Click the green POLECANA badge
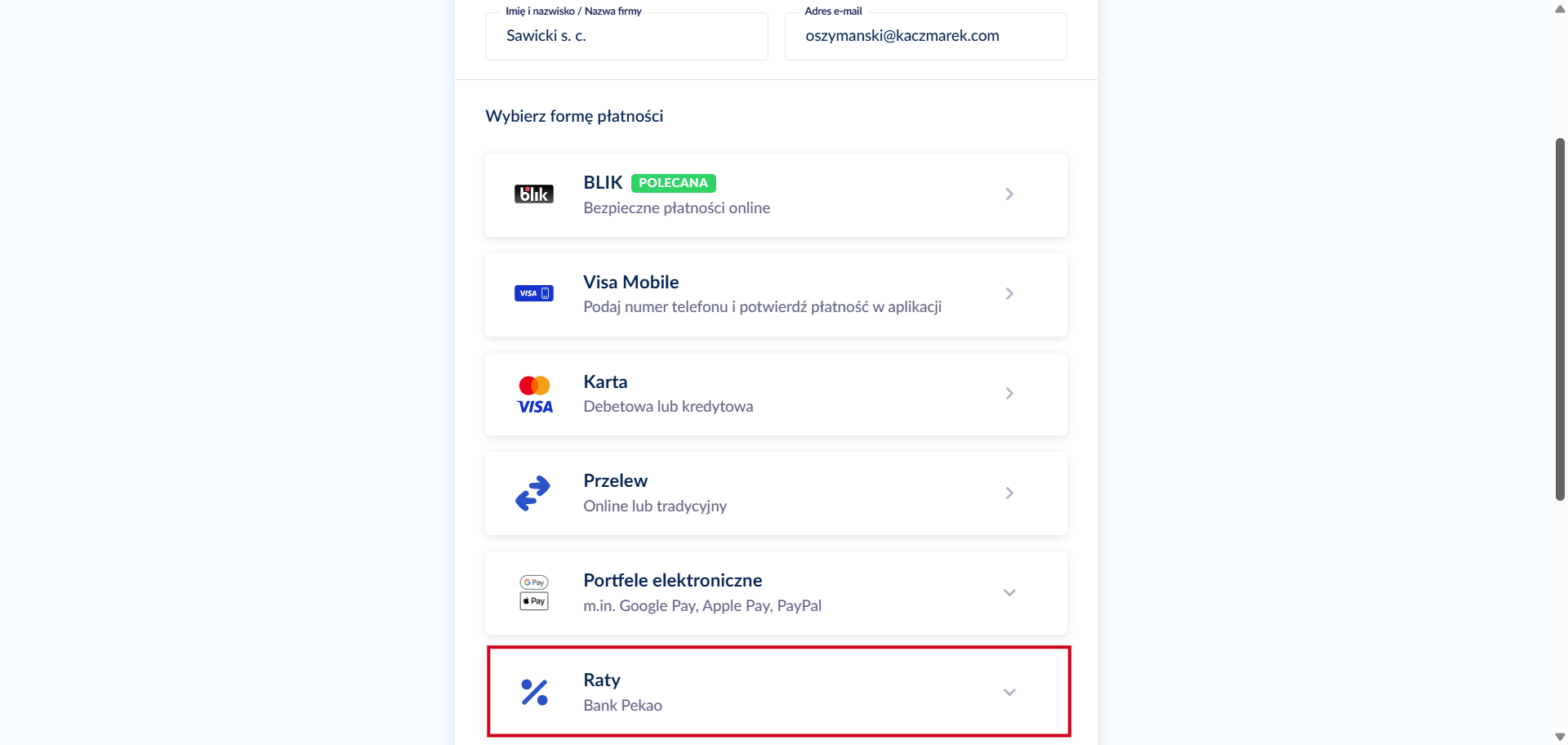The width and height of the screenshot is (1568, 745). point(673,183)
